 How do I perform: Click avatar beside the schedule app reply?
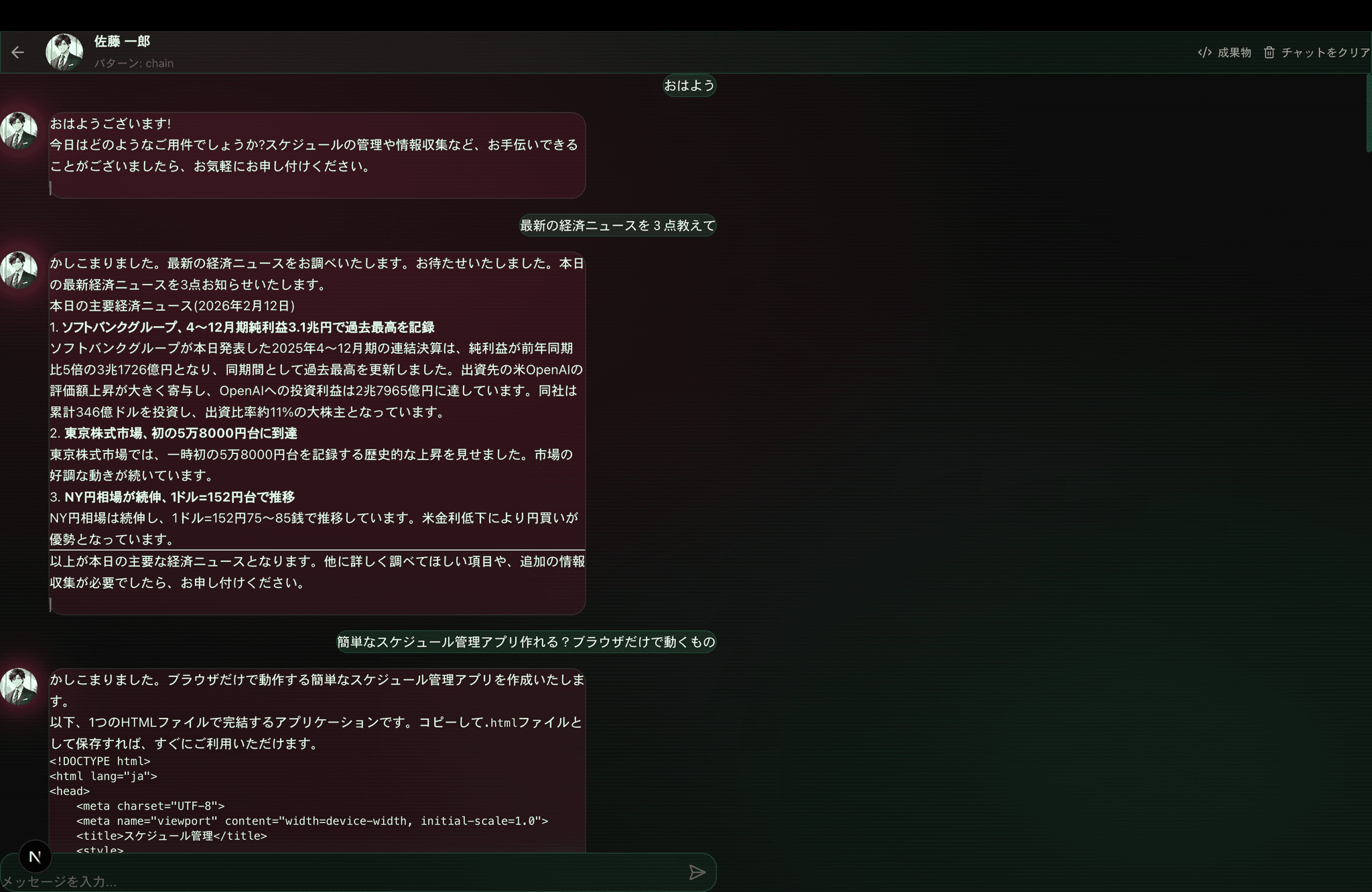tap(19, 687)
